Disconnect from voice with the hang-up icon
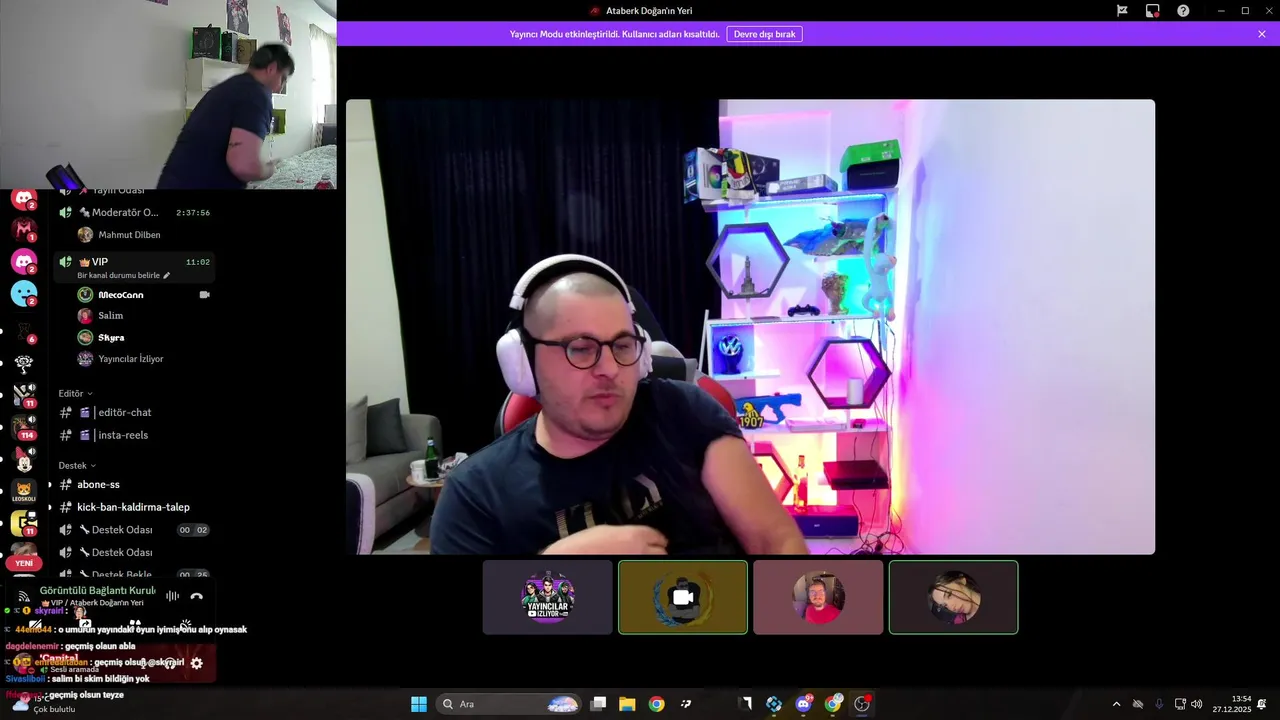Viewport: 1280px width, 720px height. pyautogui.click(x=196, y=596)
